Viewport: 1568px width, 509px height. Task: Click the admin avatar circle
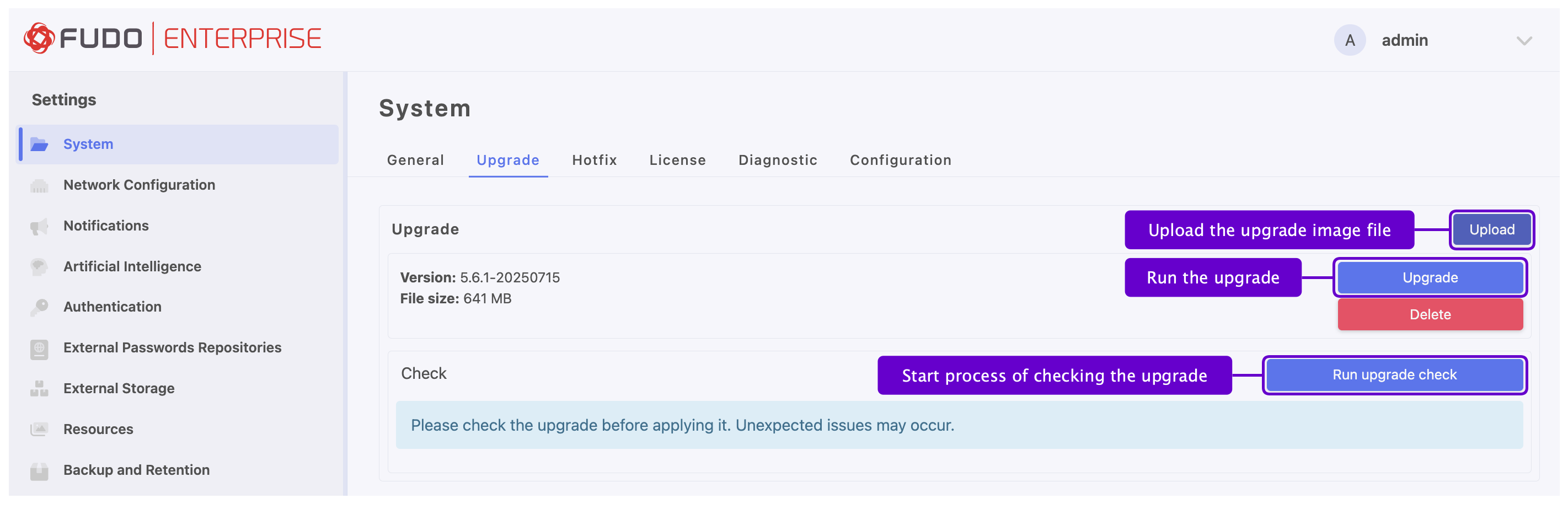(1350, 41)
